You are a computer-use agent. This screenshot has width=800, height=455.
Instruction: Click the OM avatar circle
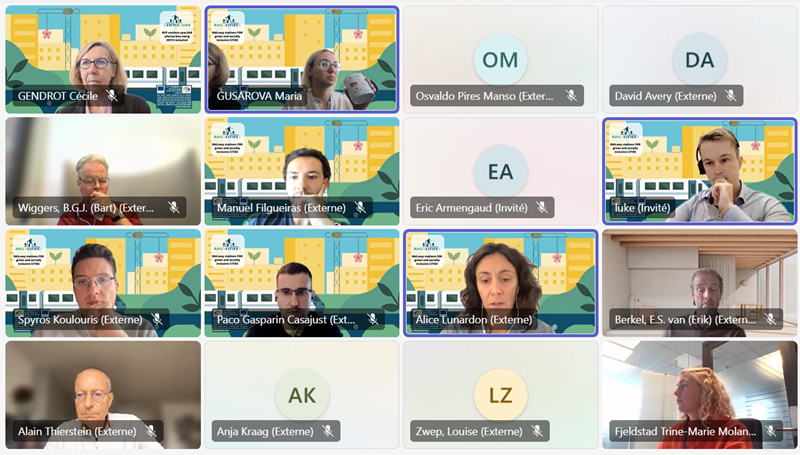(x=501, y=60)
